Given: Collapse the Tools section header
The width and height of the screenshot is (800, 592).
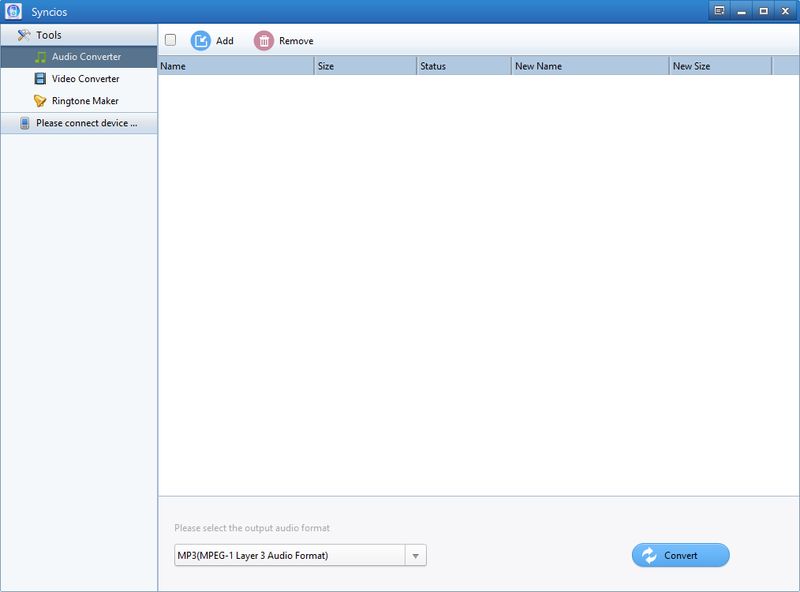Looking at the screenshot, I should point(79,35).
